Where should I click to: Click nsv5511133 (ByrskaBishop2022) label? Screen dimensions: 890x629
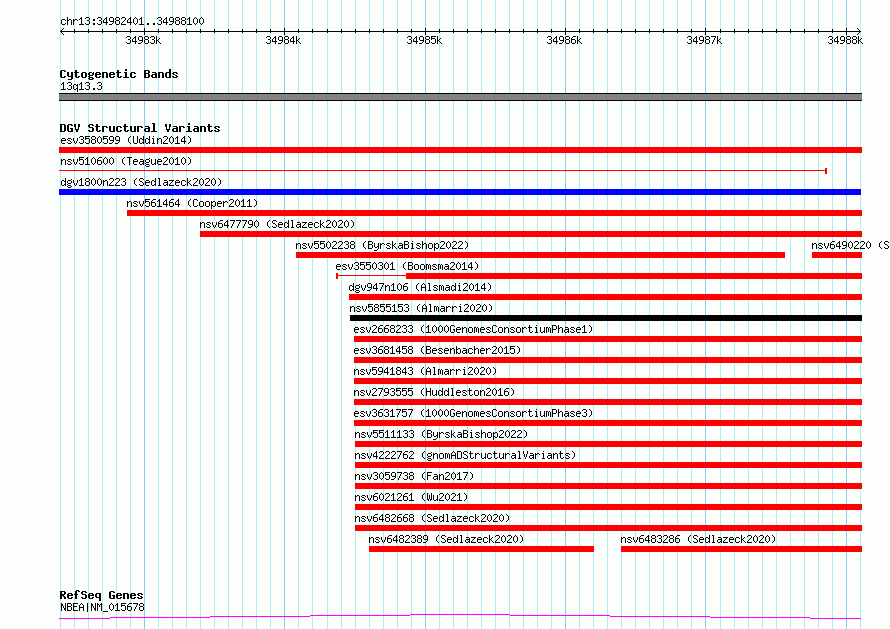click(441, 434)
